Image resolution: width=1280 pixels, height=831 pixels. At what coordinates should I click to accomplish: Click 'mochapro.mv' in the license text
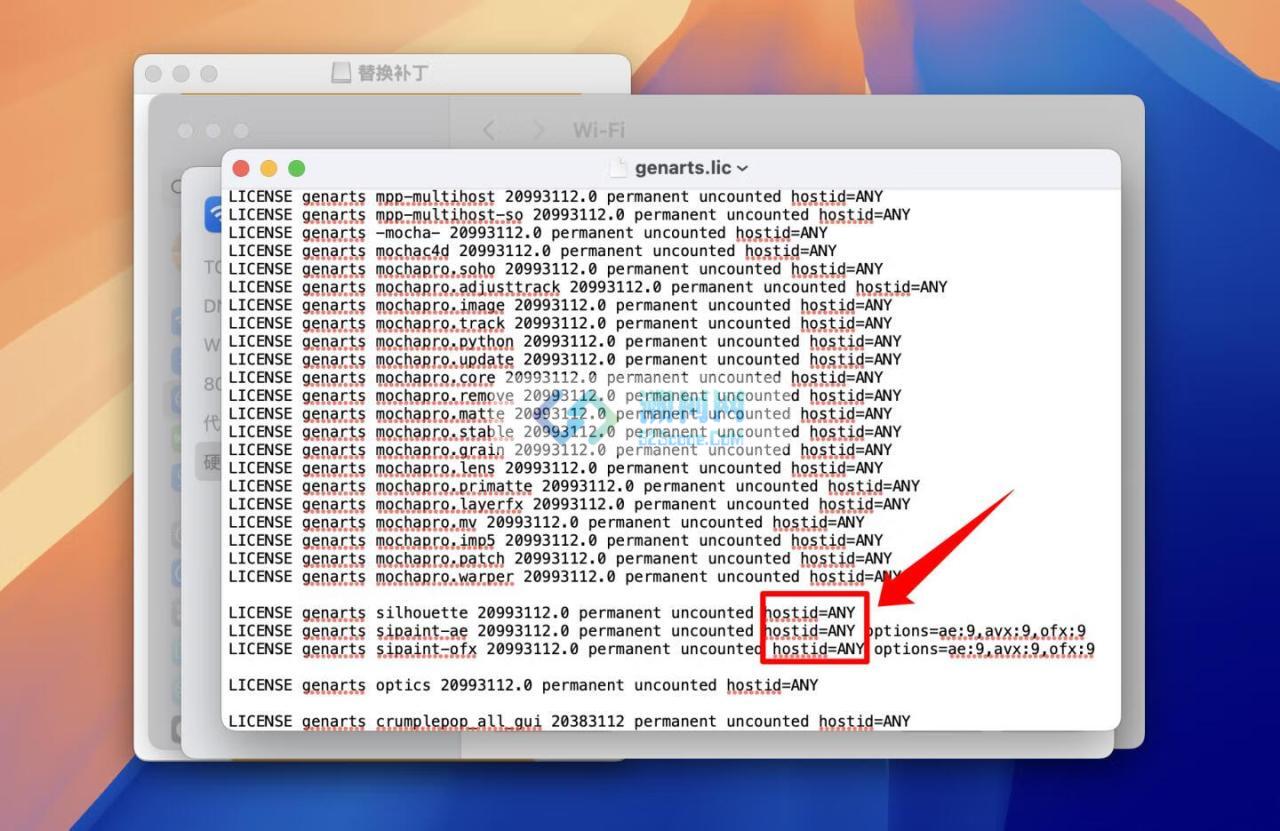click(426, 522)
